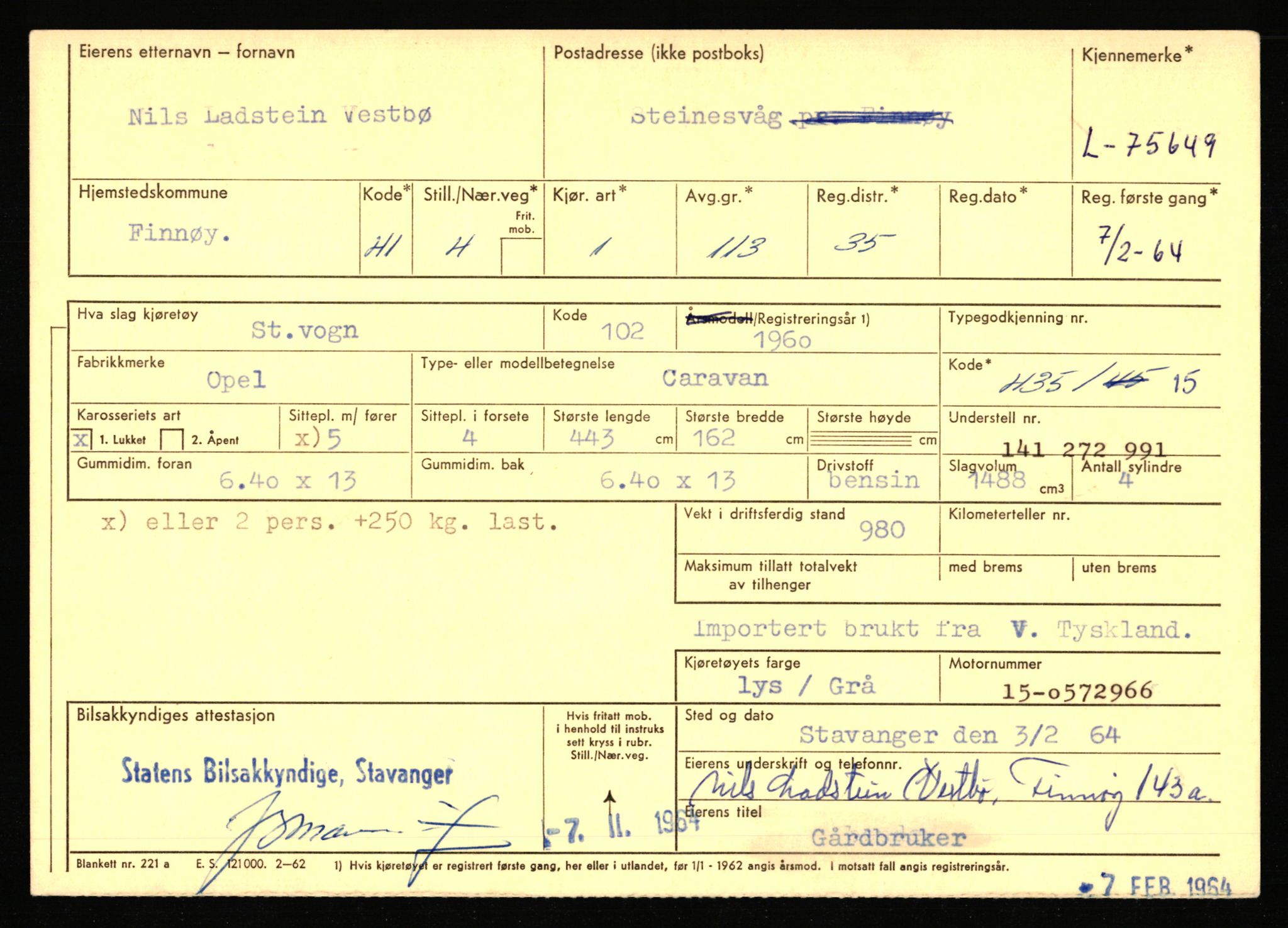The image size is (1288, 928).
Task: Select the engine number '15-0572966'
Action: 1077,691
